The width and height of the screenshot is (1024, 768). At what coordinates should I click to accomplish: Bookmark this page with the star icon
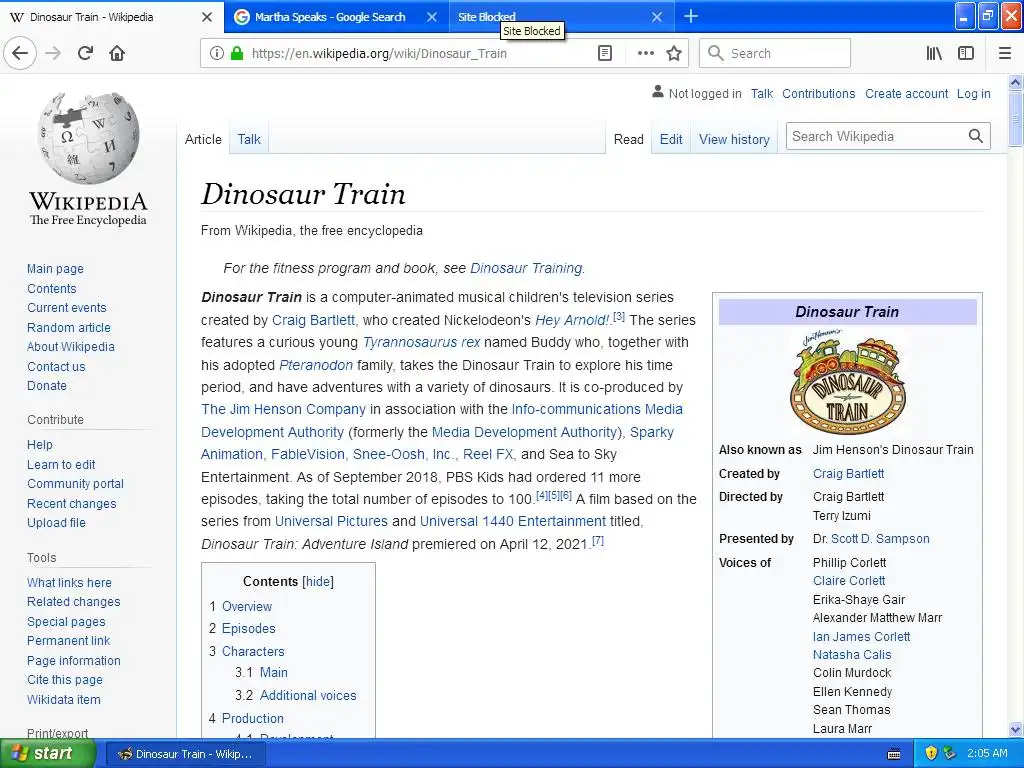[x=674, y=53]
